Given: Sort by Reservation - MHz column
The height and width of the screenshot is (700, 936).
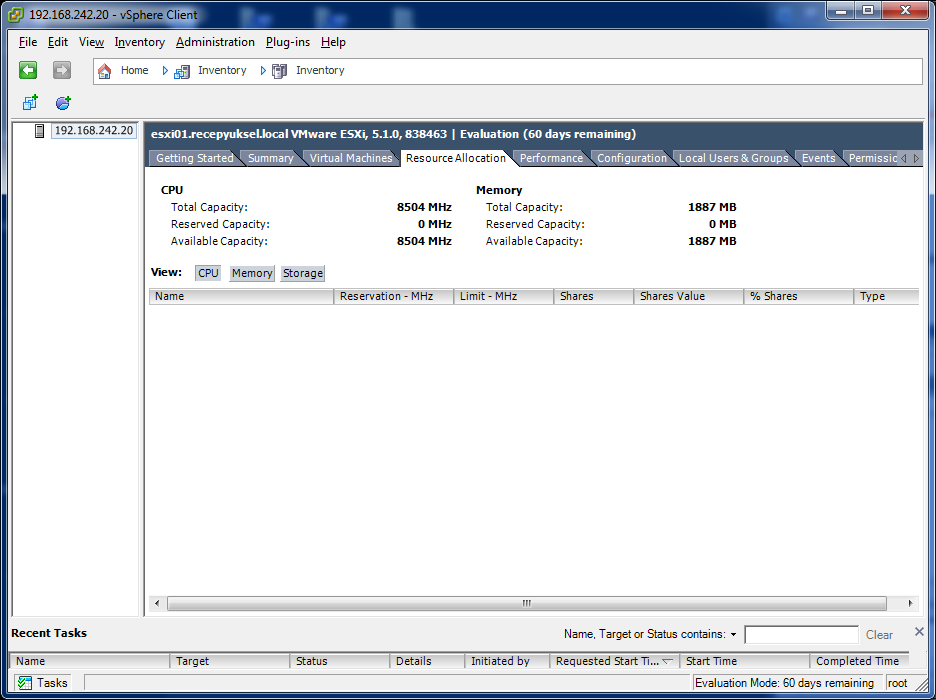Looking at the screenshot, I should coord(393,297).
